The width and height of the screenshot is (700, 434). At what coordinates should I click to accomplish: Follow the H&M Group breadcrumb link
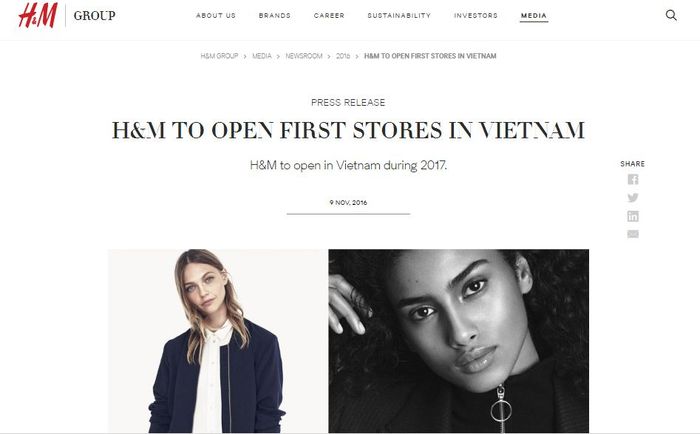pyautogui.click(x=219, y=56)
